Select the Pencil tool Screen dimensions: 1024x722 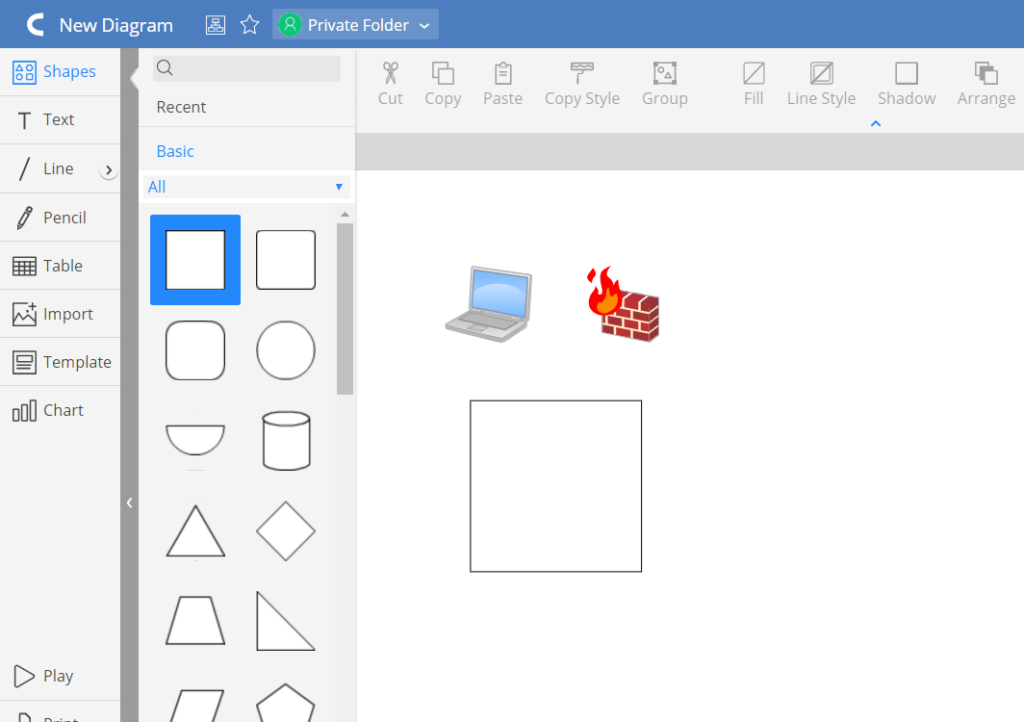60,217
